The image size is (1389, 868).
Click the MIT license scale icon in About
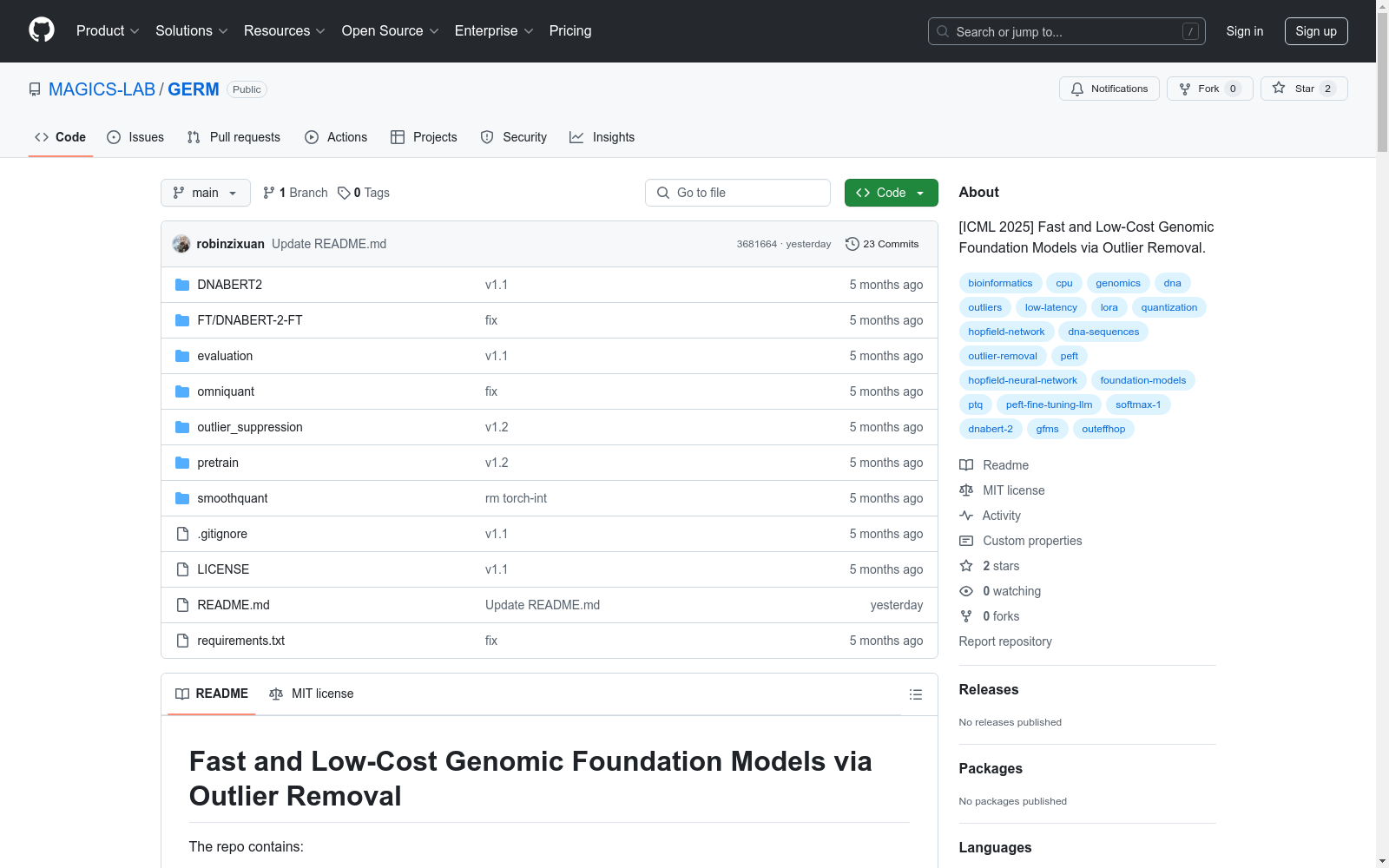(966, 490)
